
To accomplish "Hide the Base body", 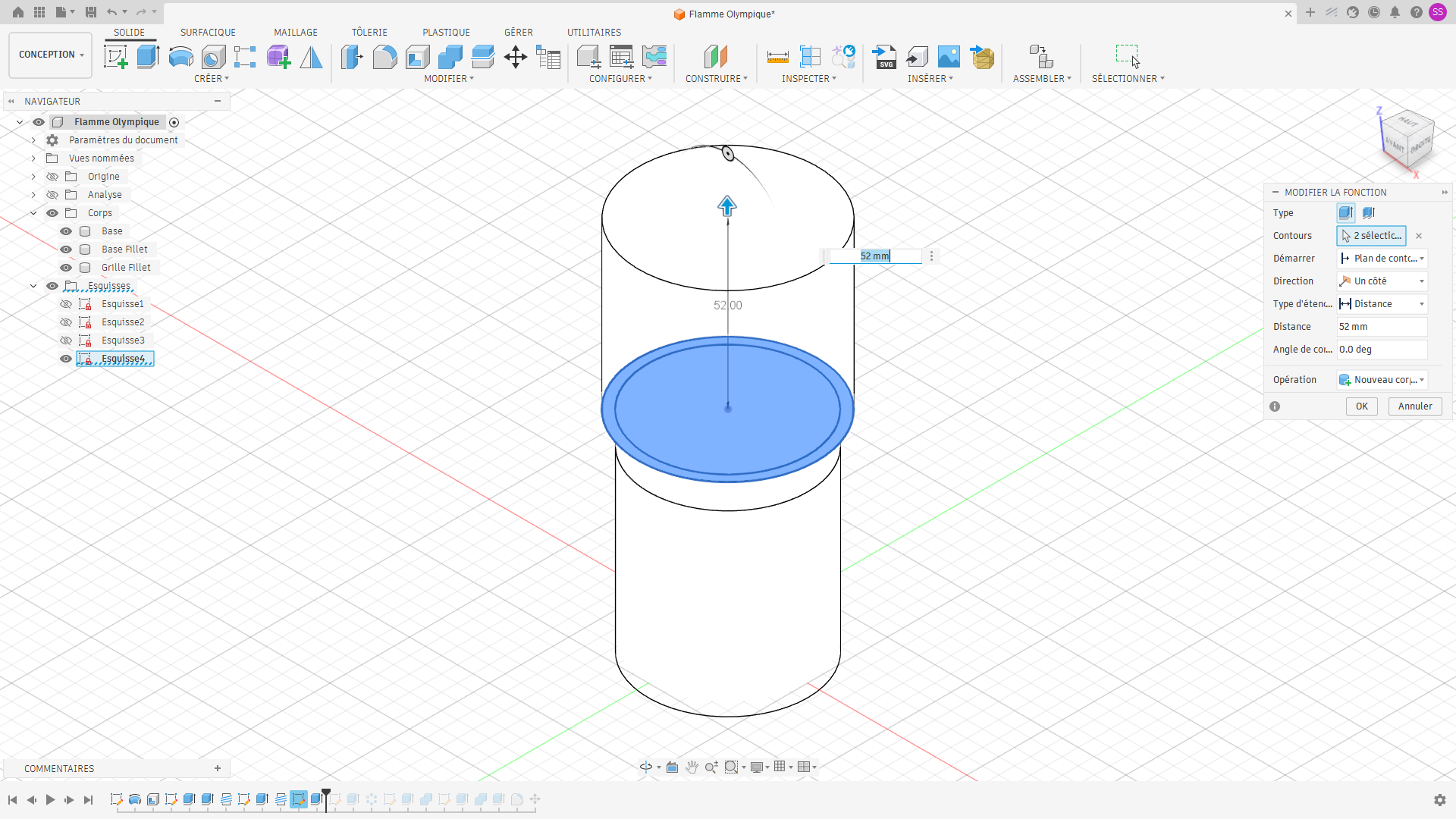I will (x=66, y=231).
